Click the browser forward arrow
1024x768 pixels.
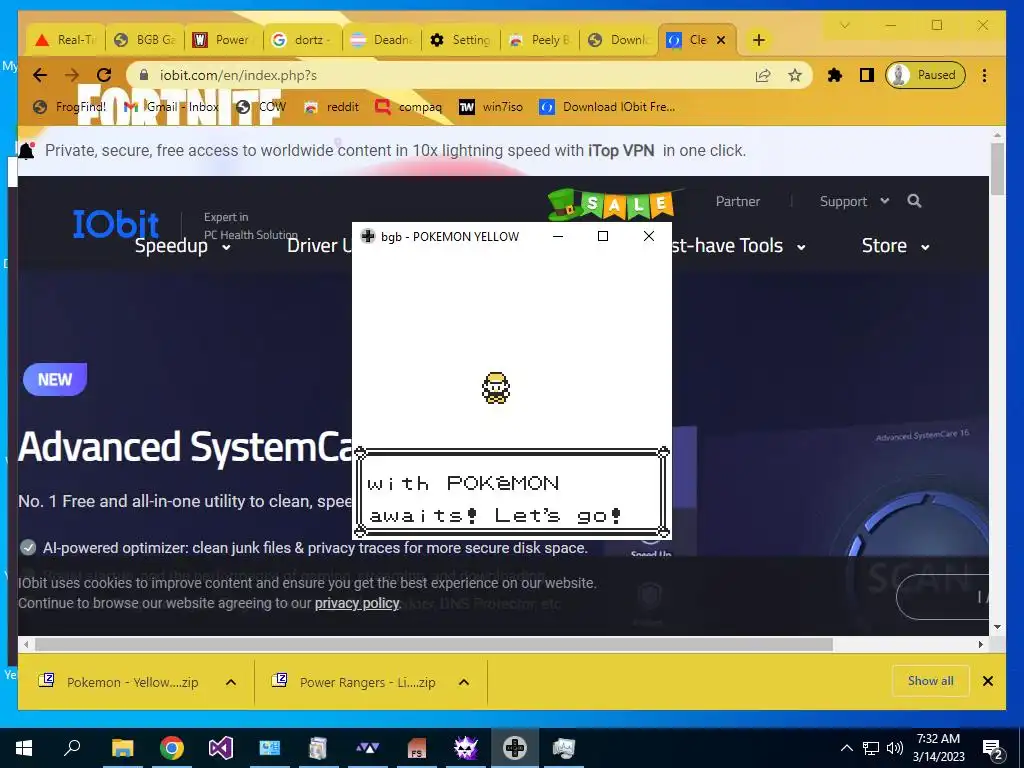72,75
